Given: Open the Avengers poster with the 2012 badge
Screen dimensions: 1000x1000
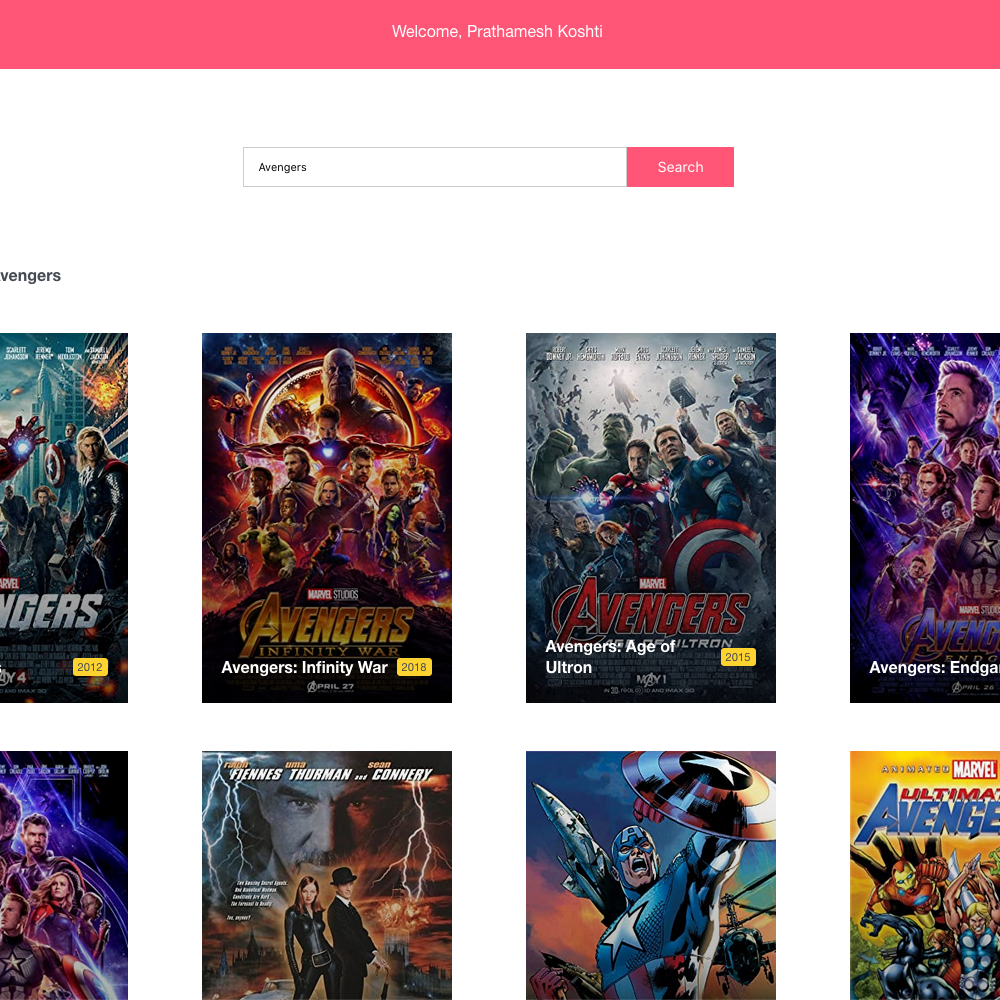Looking at the screenshot, I should pos(64,518).
